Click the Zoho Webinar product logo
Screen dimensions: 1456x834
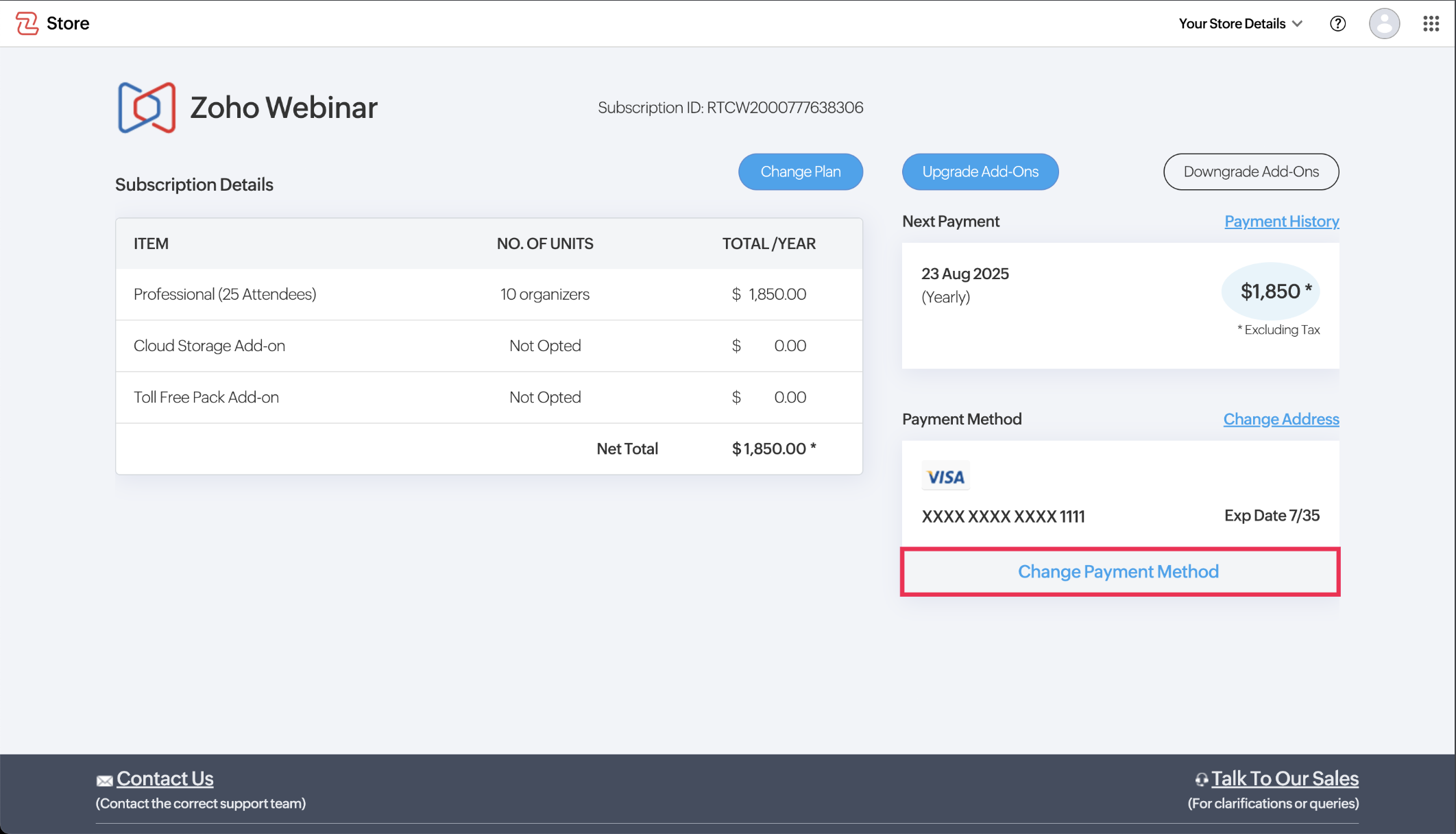[147, 108]
